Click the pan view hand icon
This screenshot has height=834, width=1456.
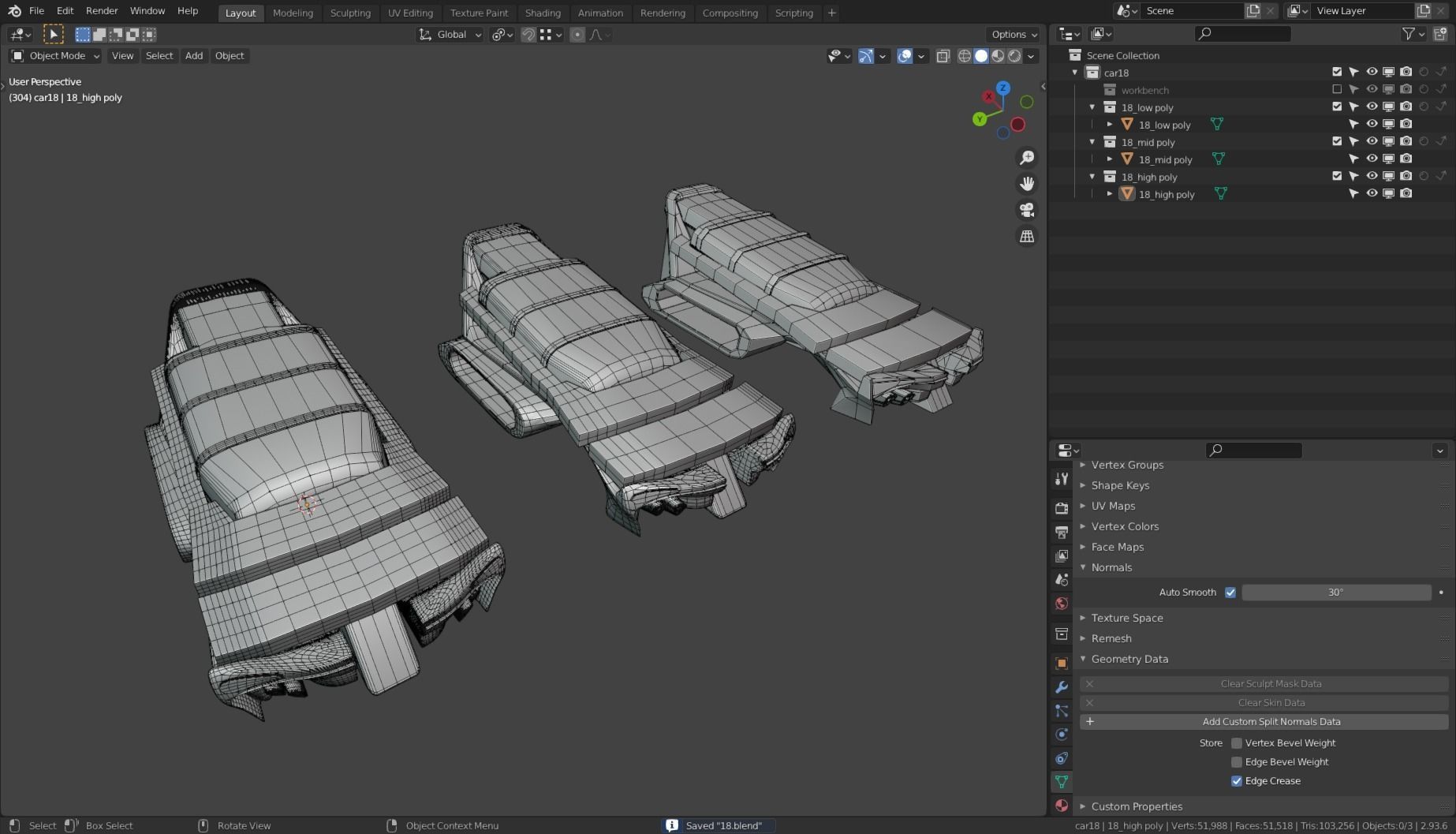click(x=1027, y=184)
